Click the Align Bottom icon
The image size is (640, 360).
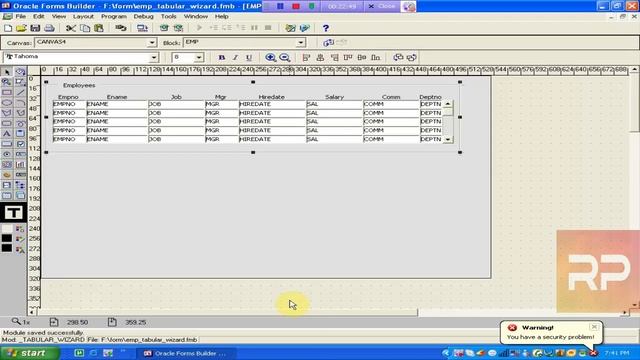click(x=376, y=58)
